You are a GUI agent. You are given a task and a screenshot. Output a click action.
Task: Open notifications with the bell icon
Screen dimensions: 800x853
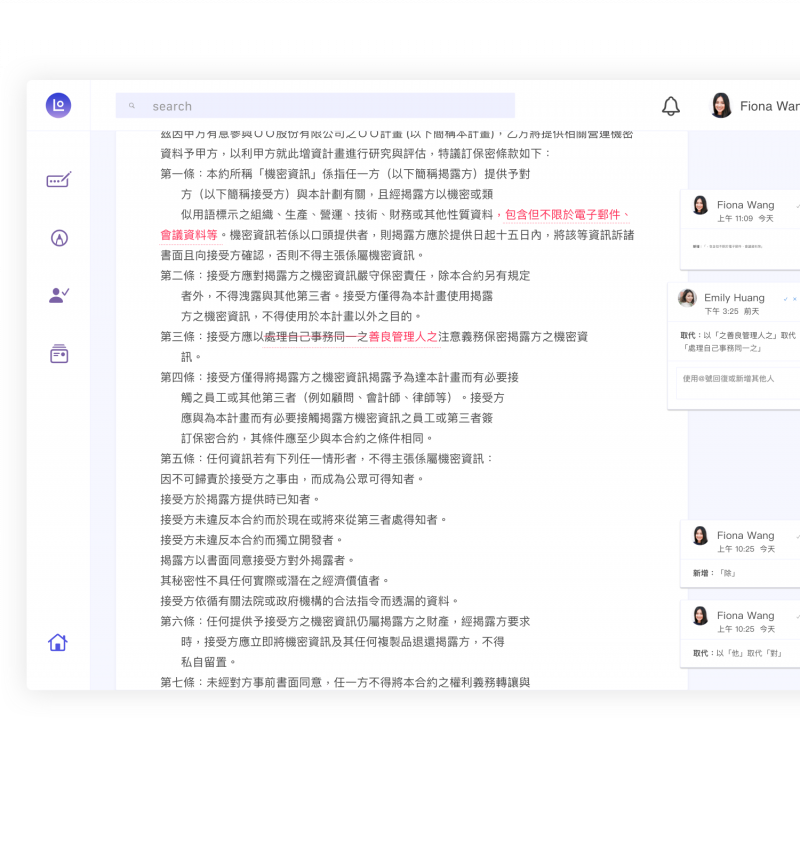click(671, 106)
